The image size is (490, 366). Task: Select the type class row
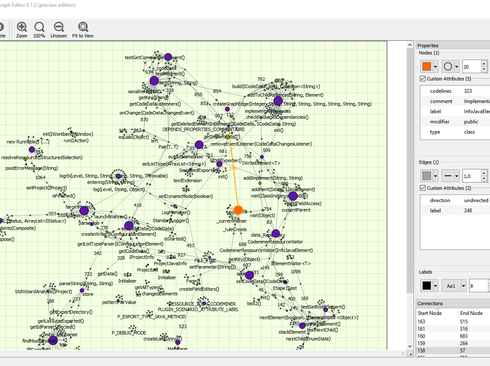click(455, 132)
